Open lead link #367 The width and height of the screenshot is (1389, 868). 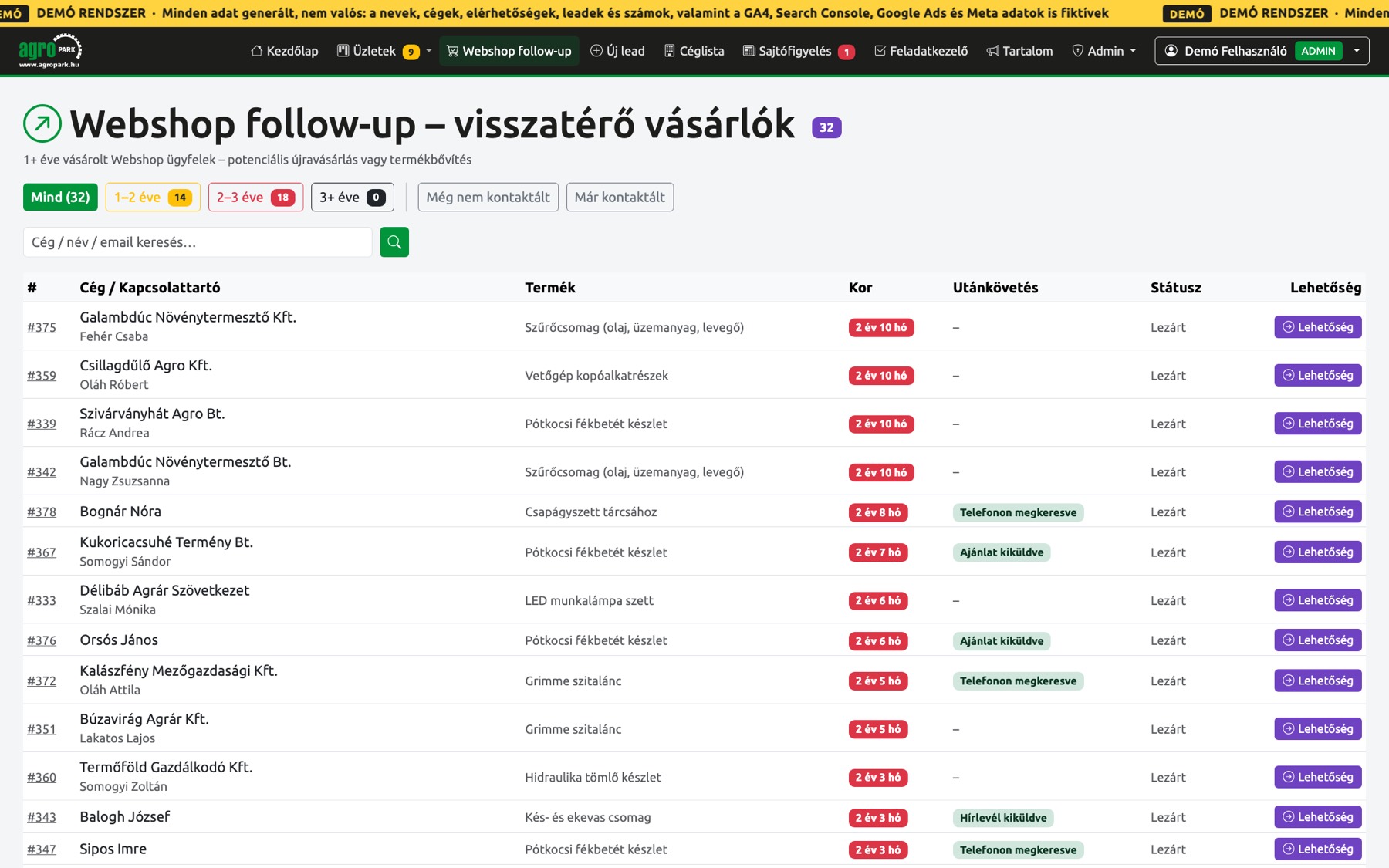click(x=42, y=552)
